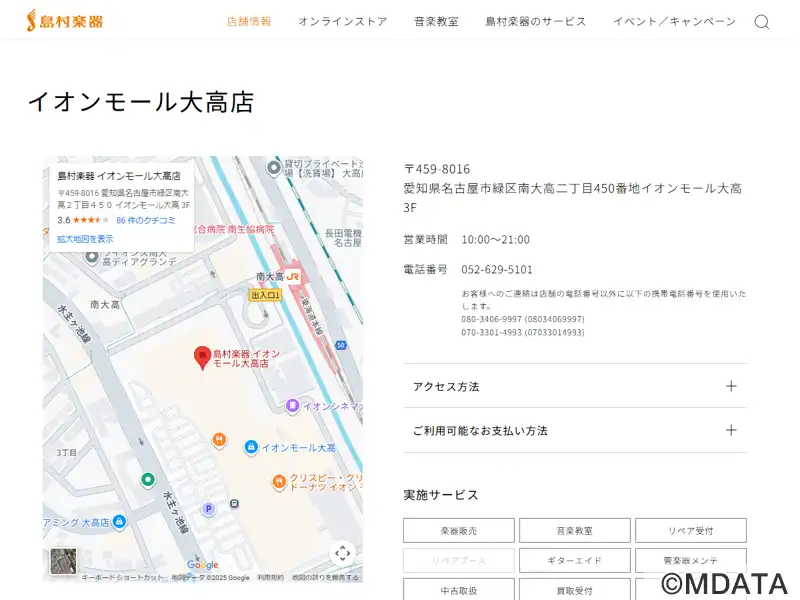Click the gray marker beside 高ティアグランデ

tap(92, 257)
